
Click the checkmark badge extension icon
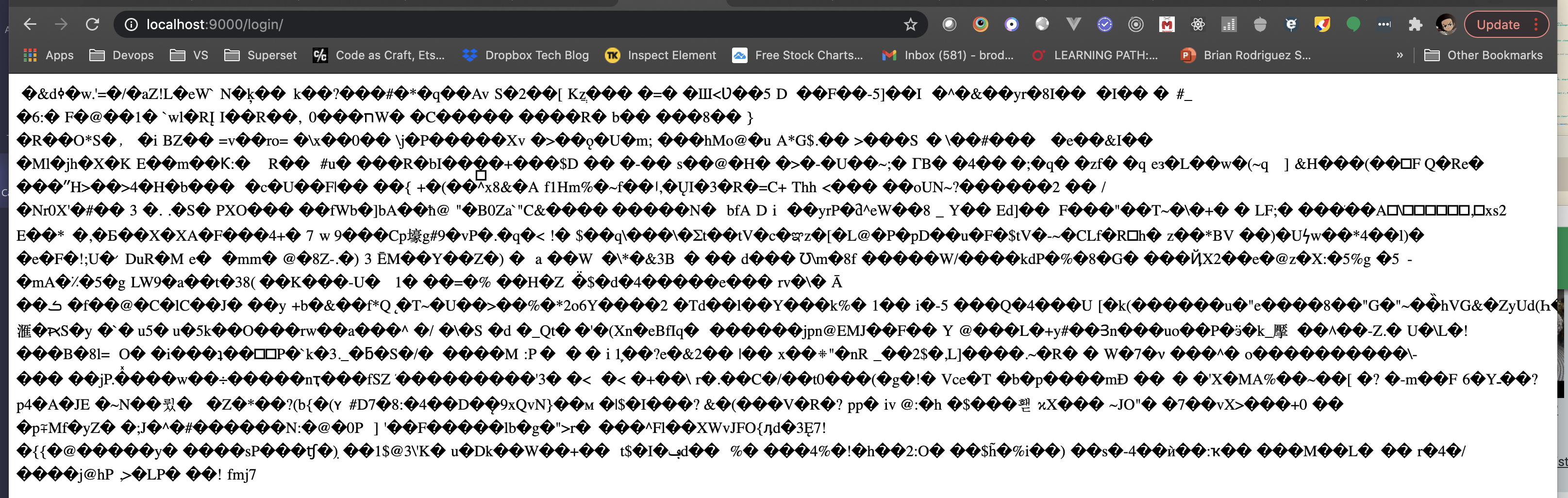click(1104, 24)
